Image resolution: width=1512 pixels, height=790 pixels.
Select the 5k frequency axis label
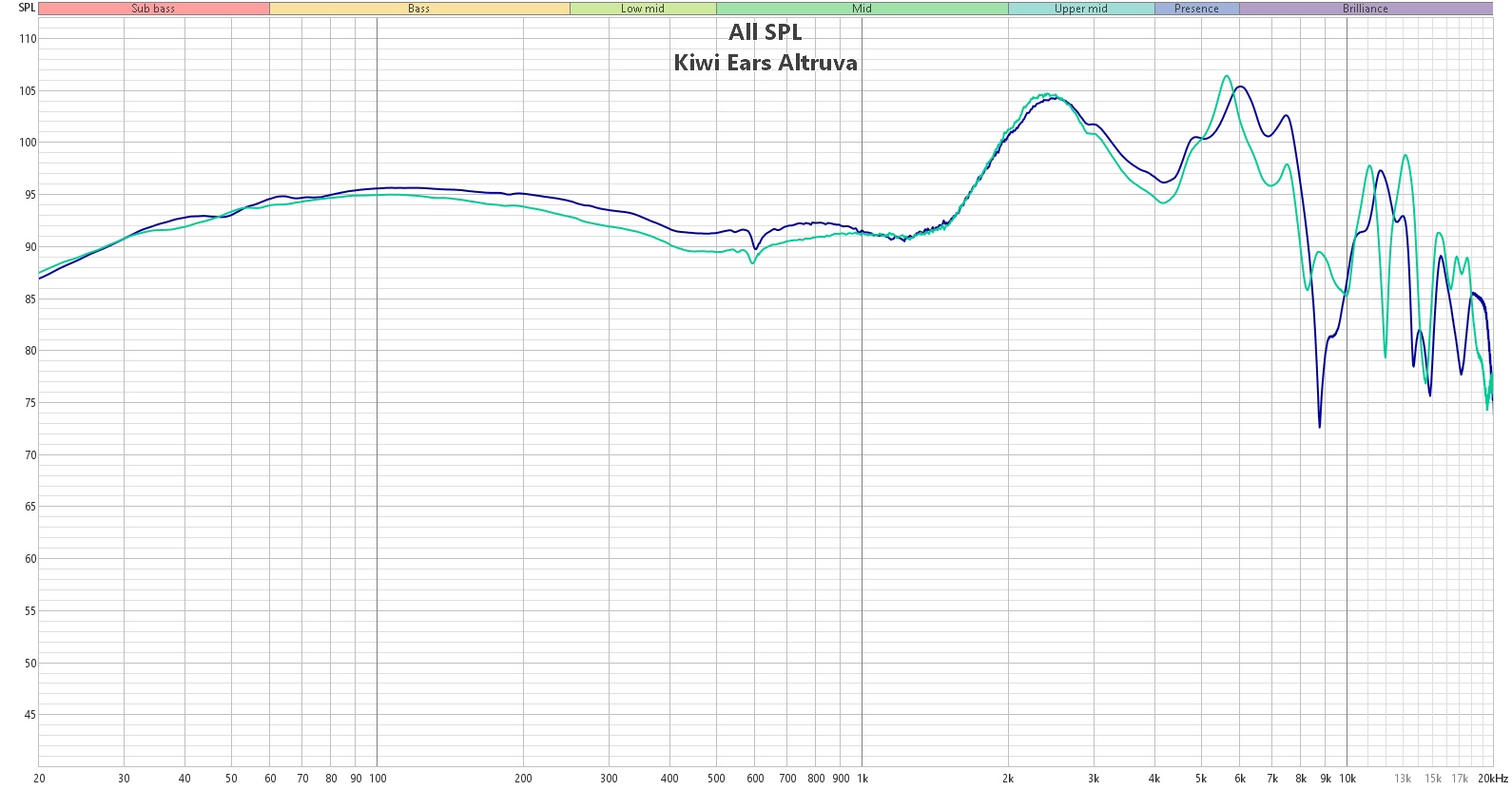point(1201,779)
